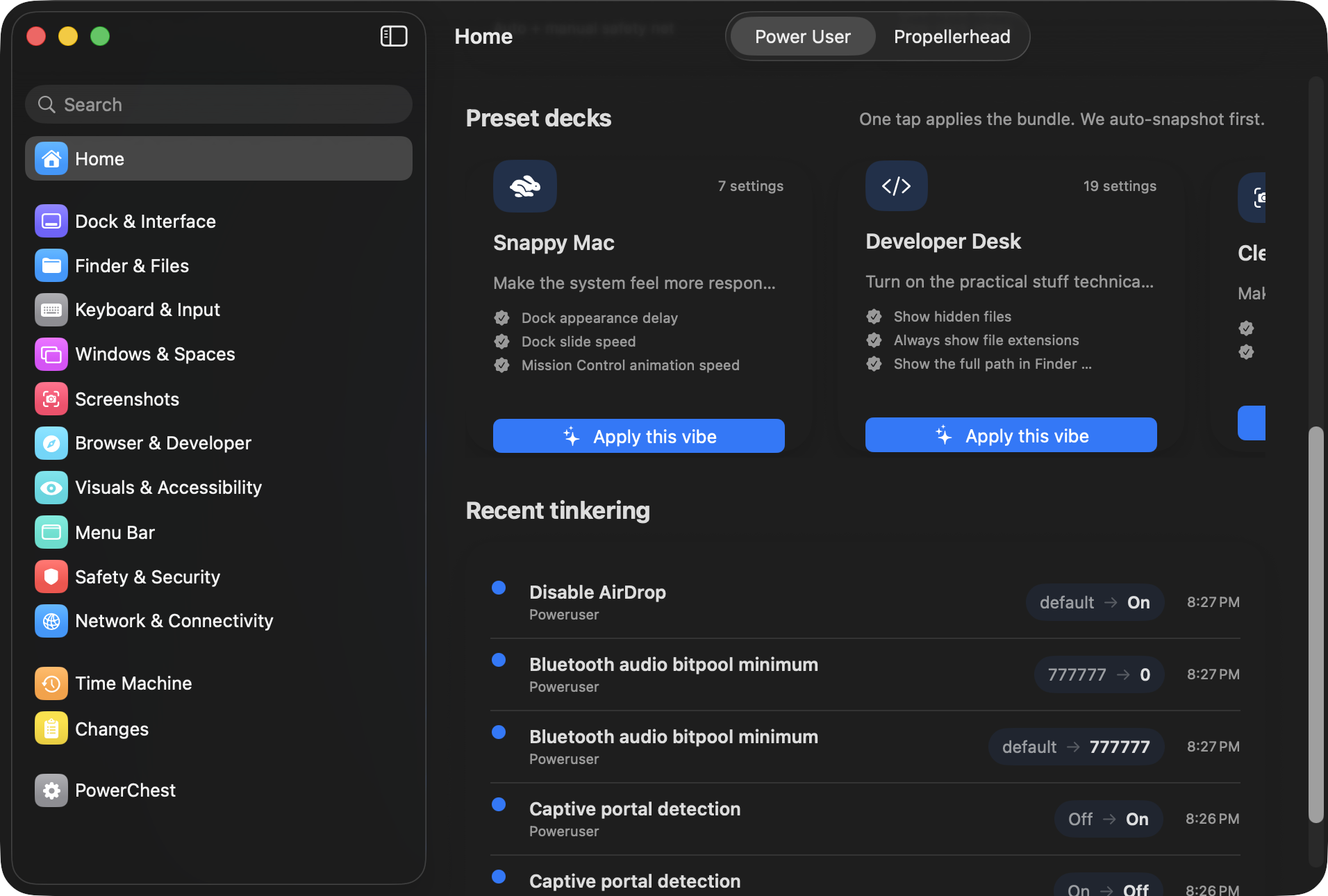The width and height of the screenshot is (1328, 896).
Task: Click the Keyboard & Input icon
Action: pyautogui.click(x=51, y=310)
